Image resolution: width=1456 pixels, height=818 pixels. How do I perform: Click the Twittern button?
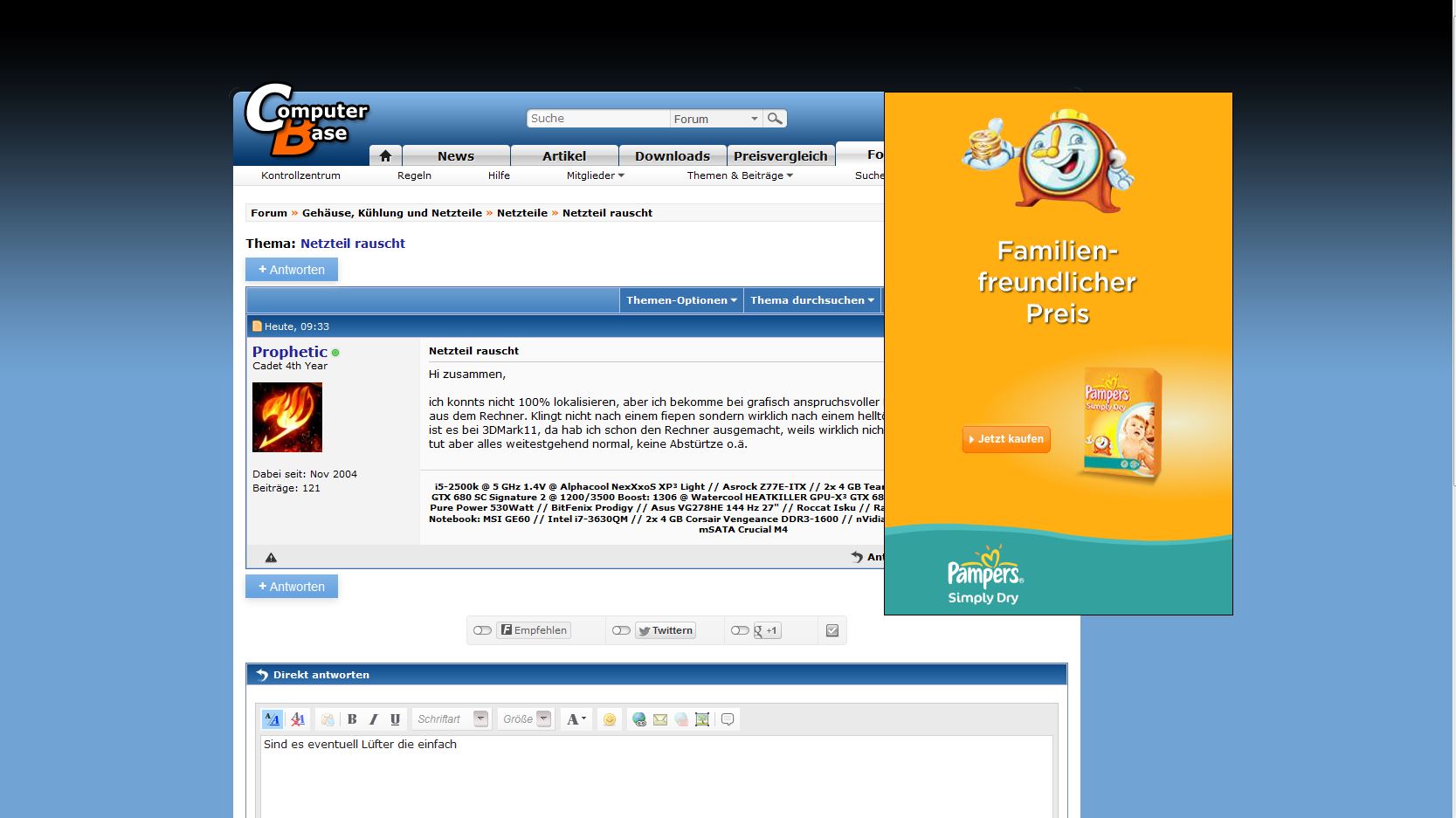[x=666, y=630]
